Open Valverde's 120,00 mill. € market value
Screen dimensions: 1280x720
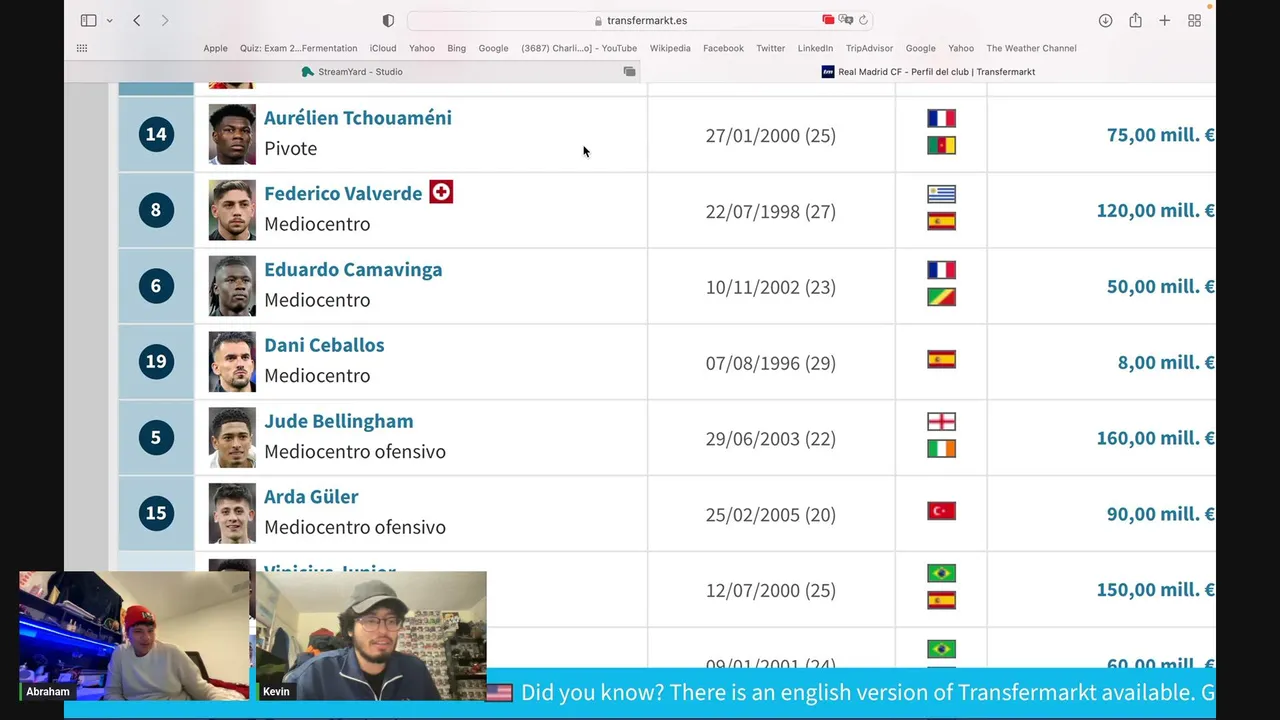point(1156,211)
